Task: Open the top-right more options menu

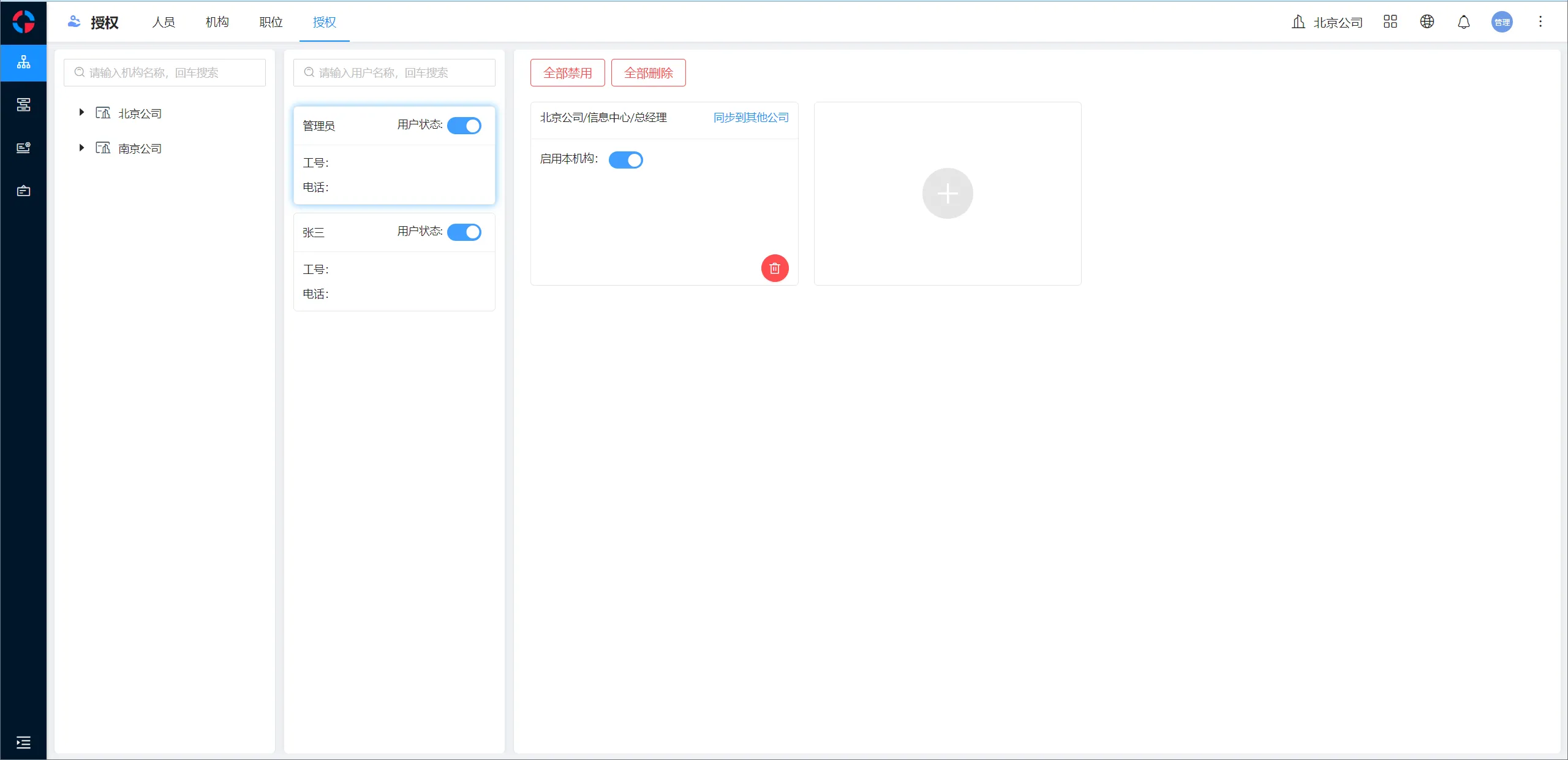Action: 1540,22
